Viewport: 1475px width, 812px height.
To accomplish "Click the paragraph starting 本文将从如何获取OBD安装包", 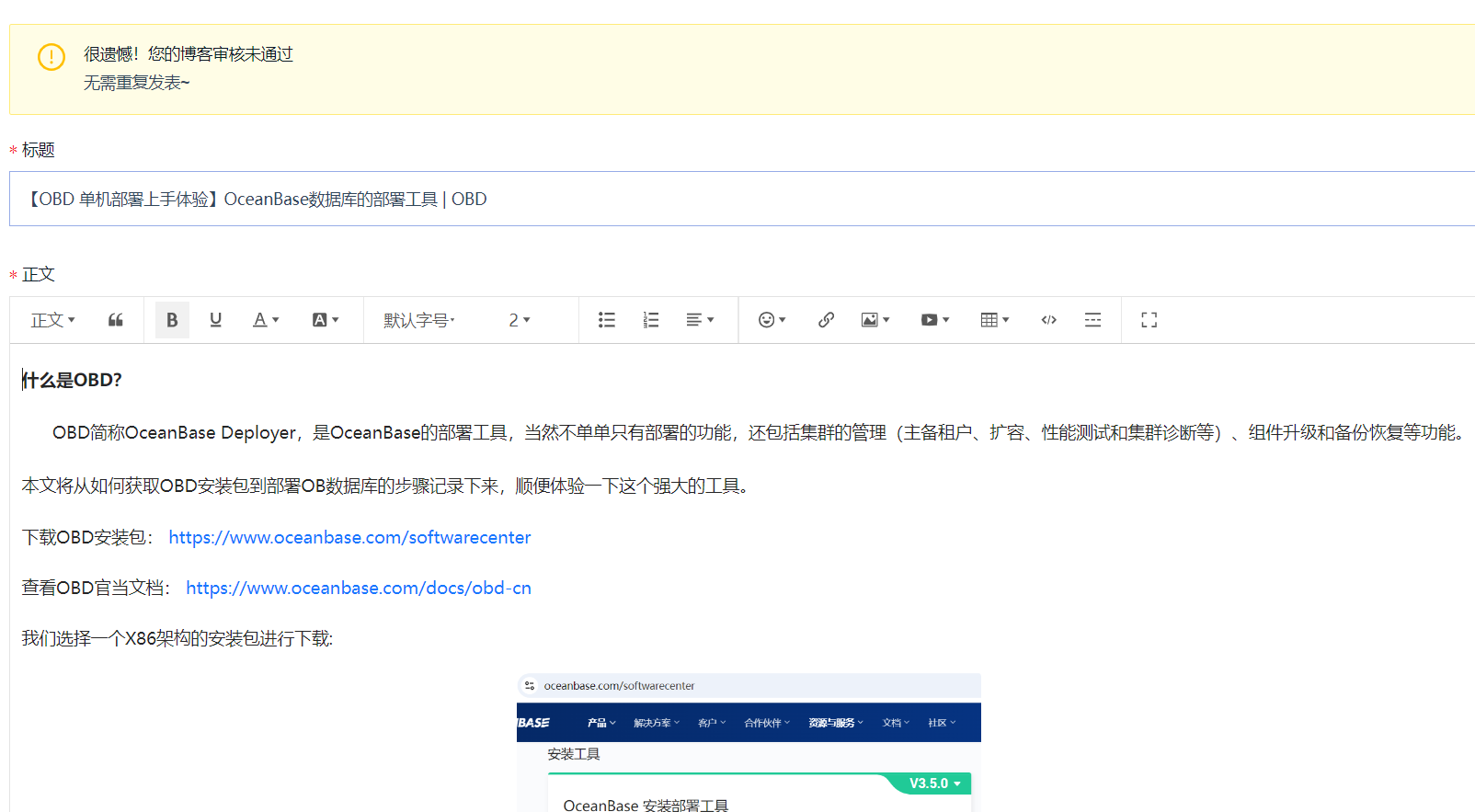I will (387, 486).
